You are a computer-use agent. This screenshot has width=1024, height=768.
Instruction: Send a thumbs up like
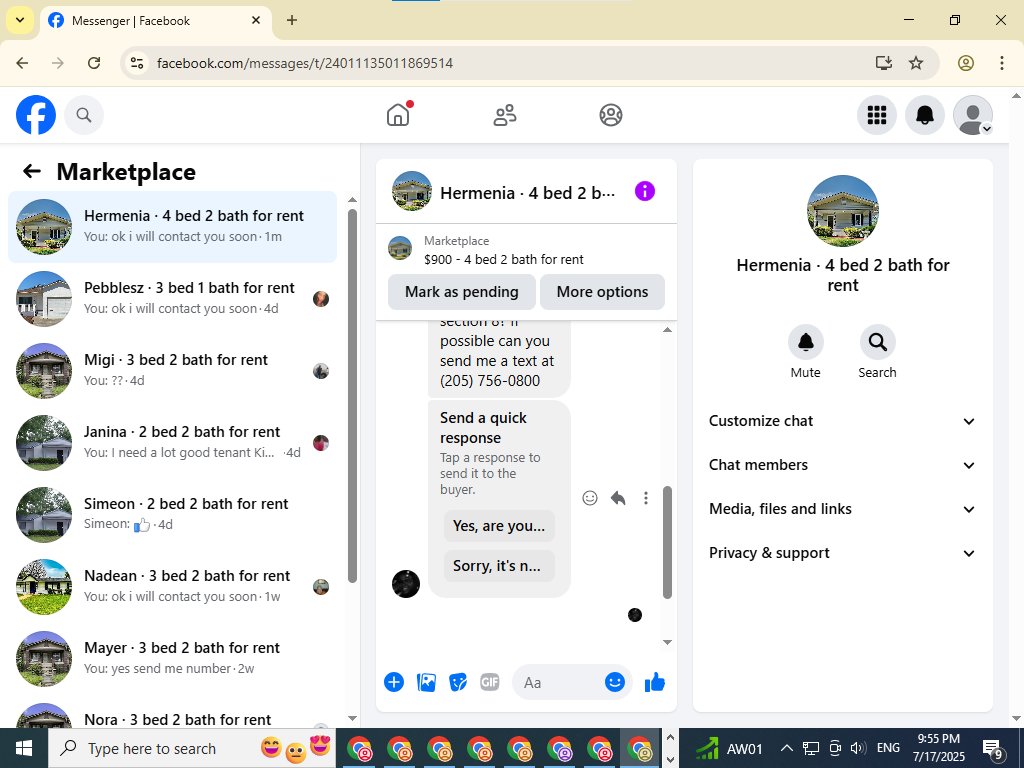coord(654,682)
